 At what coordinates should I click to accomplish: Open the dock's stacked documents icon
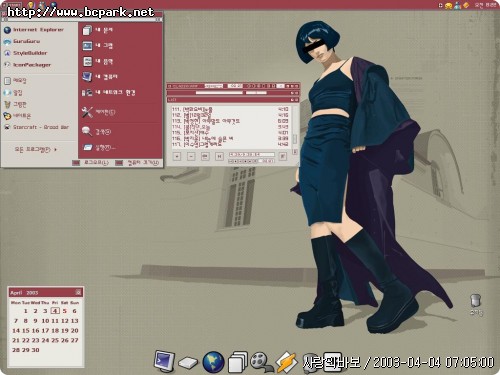238,362
